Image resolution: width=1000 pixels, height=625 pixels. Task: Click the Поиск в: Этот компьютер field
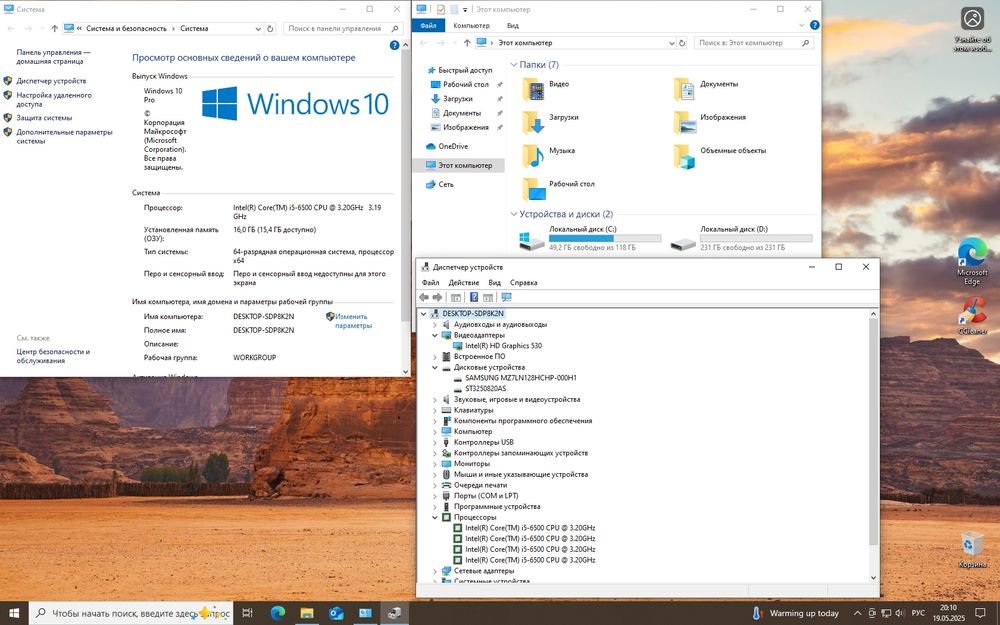754,43
